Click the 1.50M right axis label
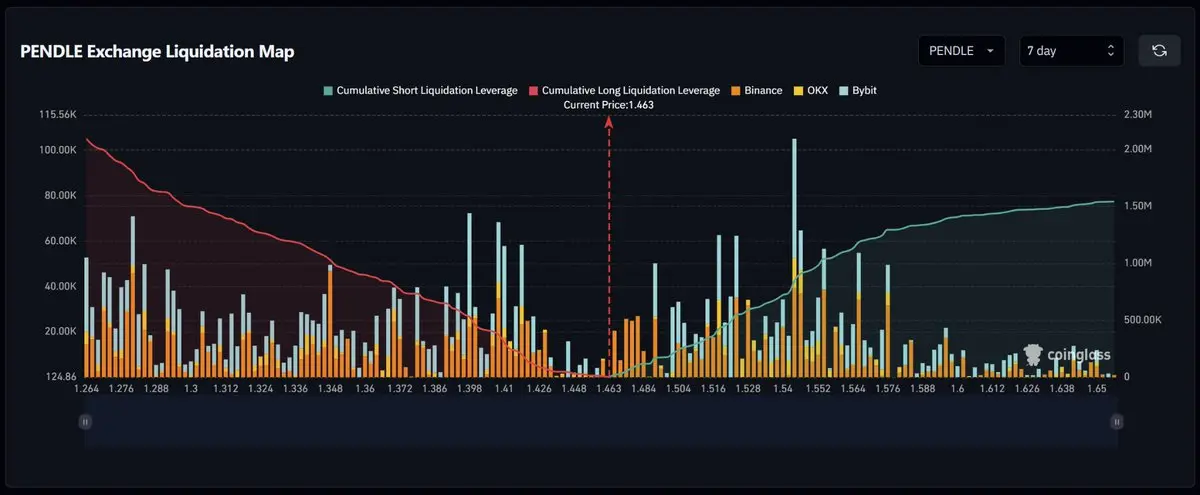The image size is (1200, 495). [x=1138, y=206]
